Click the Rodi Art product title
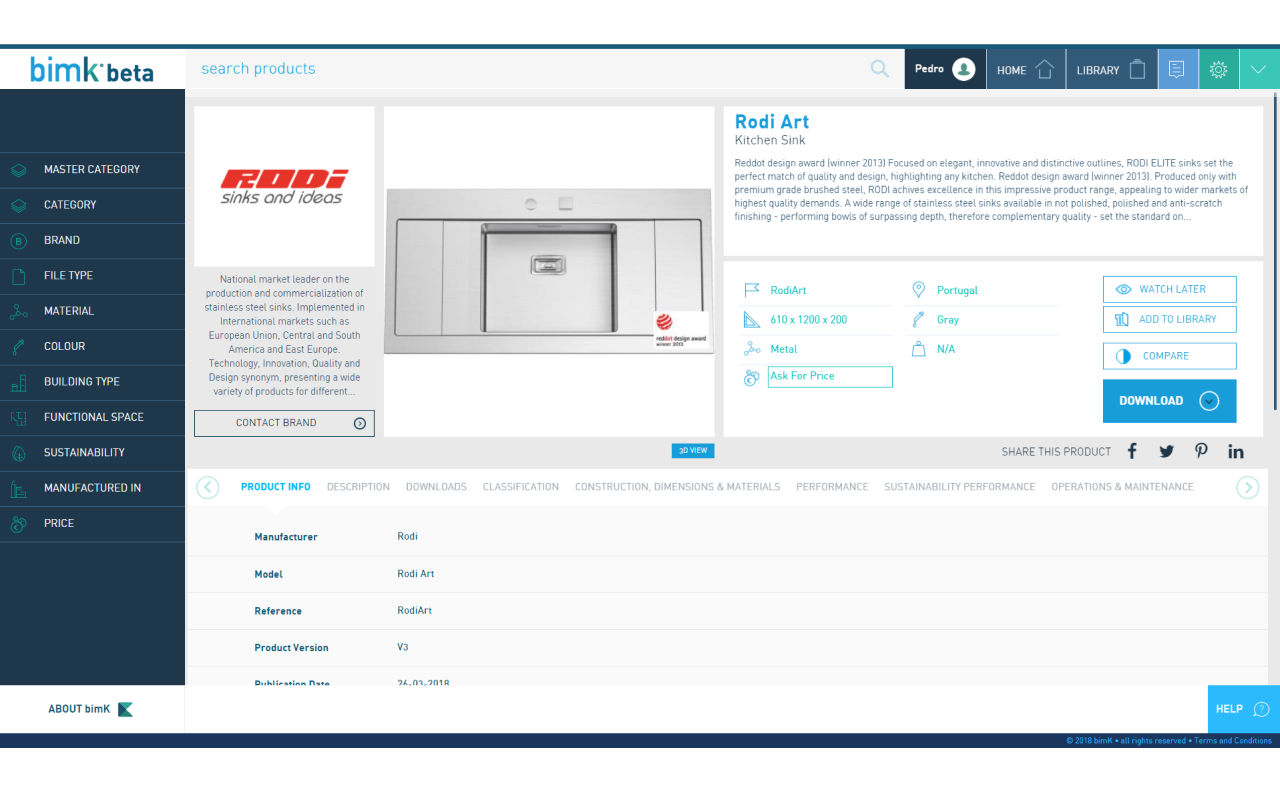Image resolution: width=1280 pixels, height=800 pixels. pyautogui.click(x=772, y=122)
